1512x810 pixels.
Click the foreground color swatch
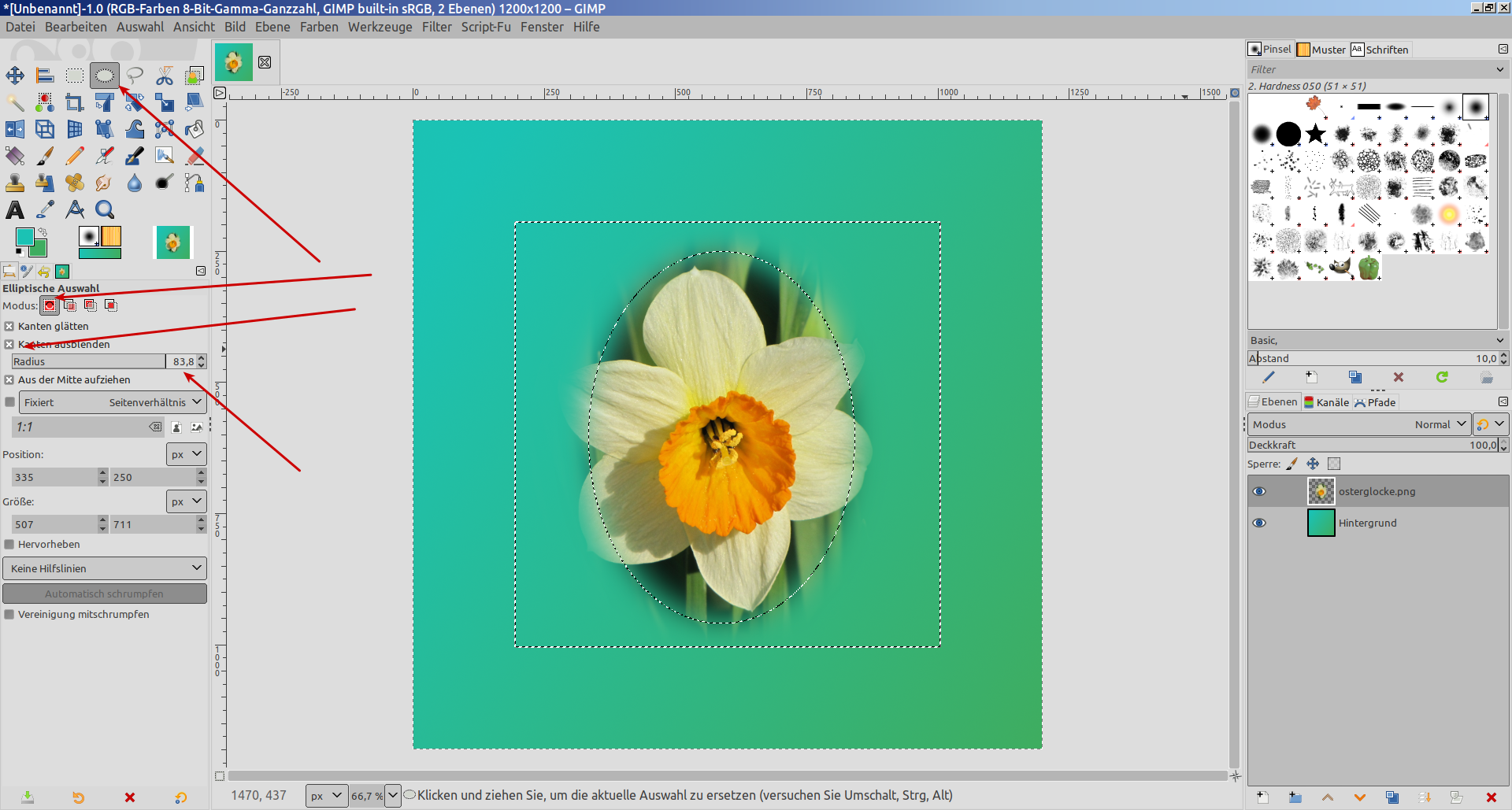pyautogui.click(x=24, y=237)
